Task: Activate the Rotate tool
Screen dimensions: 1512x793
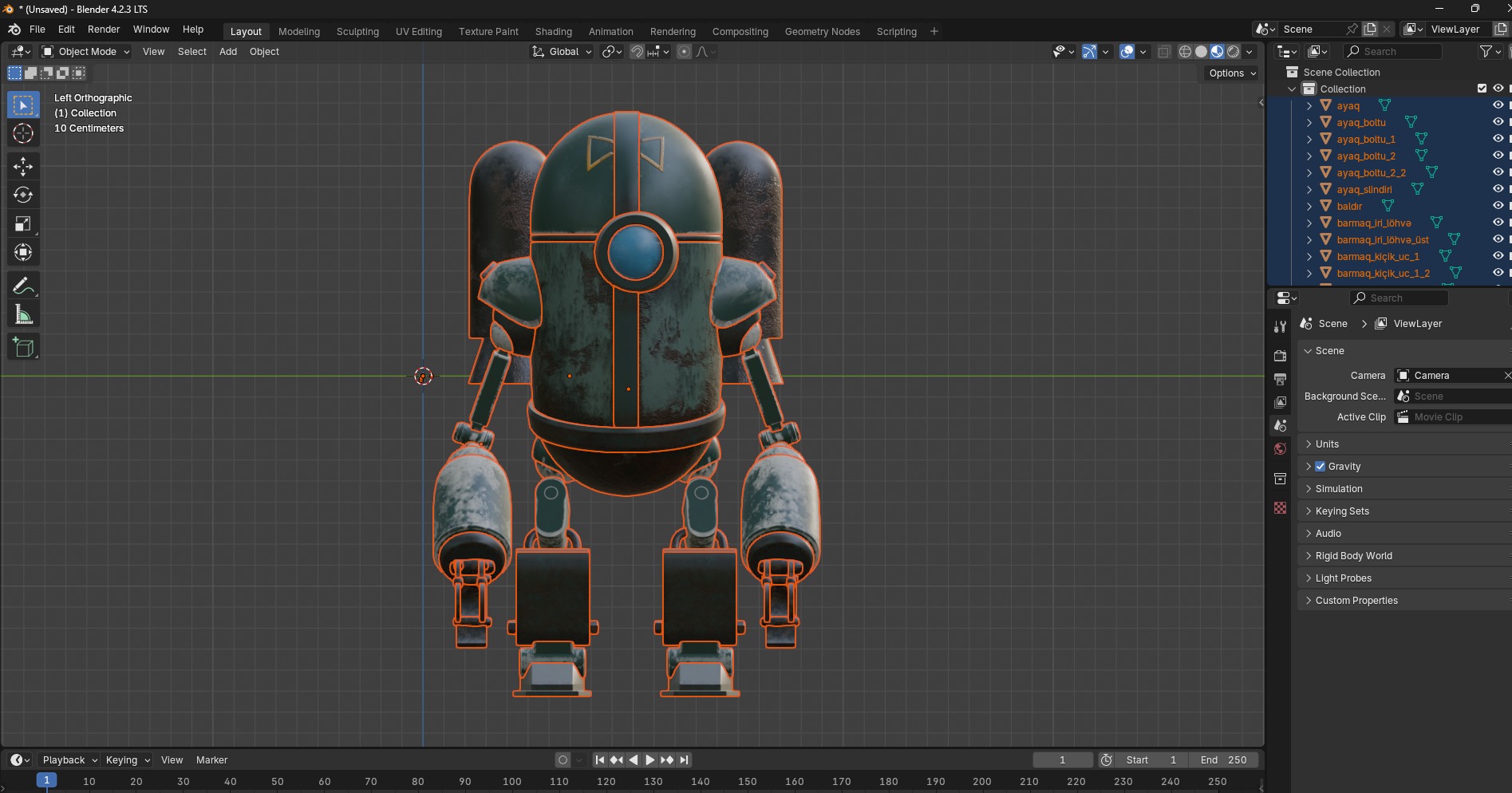Action: coord(23,195)
